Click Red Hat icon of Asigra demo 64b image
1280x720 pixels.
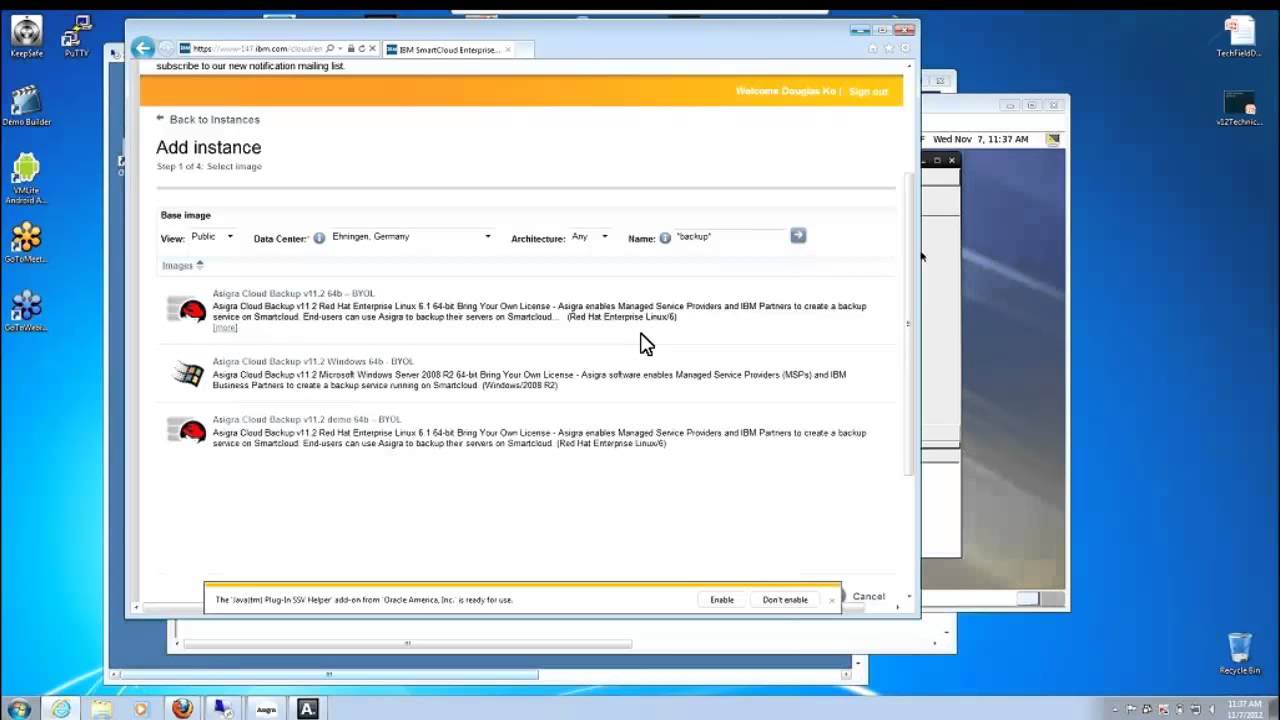pos(186,430)
